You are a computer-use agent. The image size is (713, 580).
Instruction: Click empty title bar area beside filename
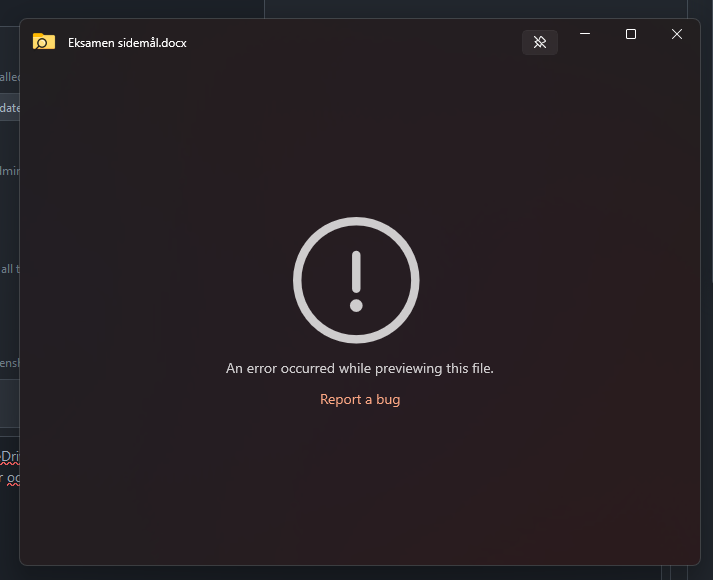click(355, 42)
